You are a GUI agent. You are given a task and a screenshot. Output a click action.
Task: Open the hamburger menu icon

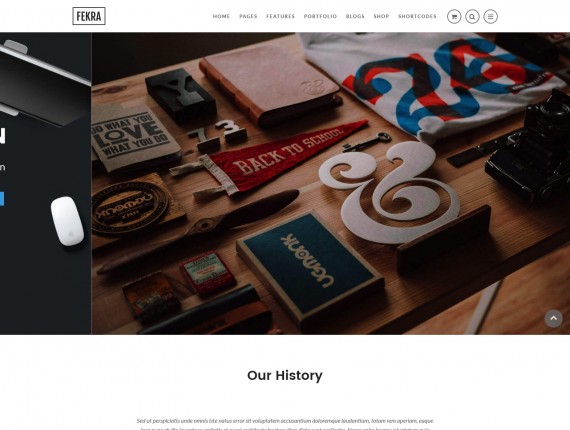coord(490,16)
